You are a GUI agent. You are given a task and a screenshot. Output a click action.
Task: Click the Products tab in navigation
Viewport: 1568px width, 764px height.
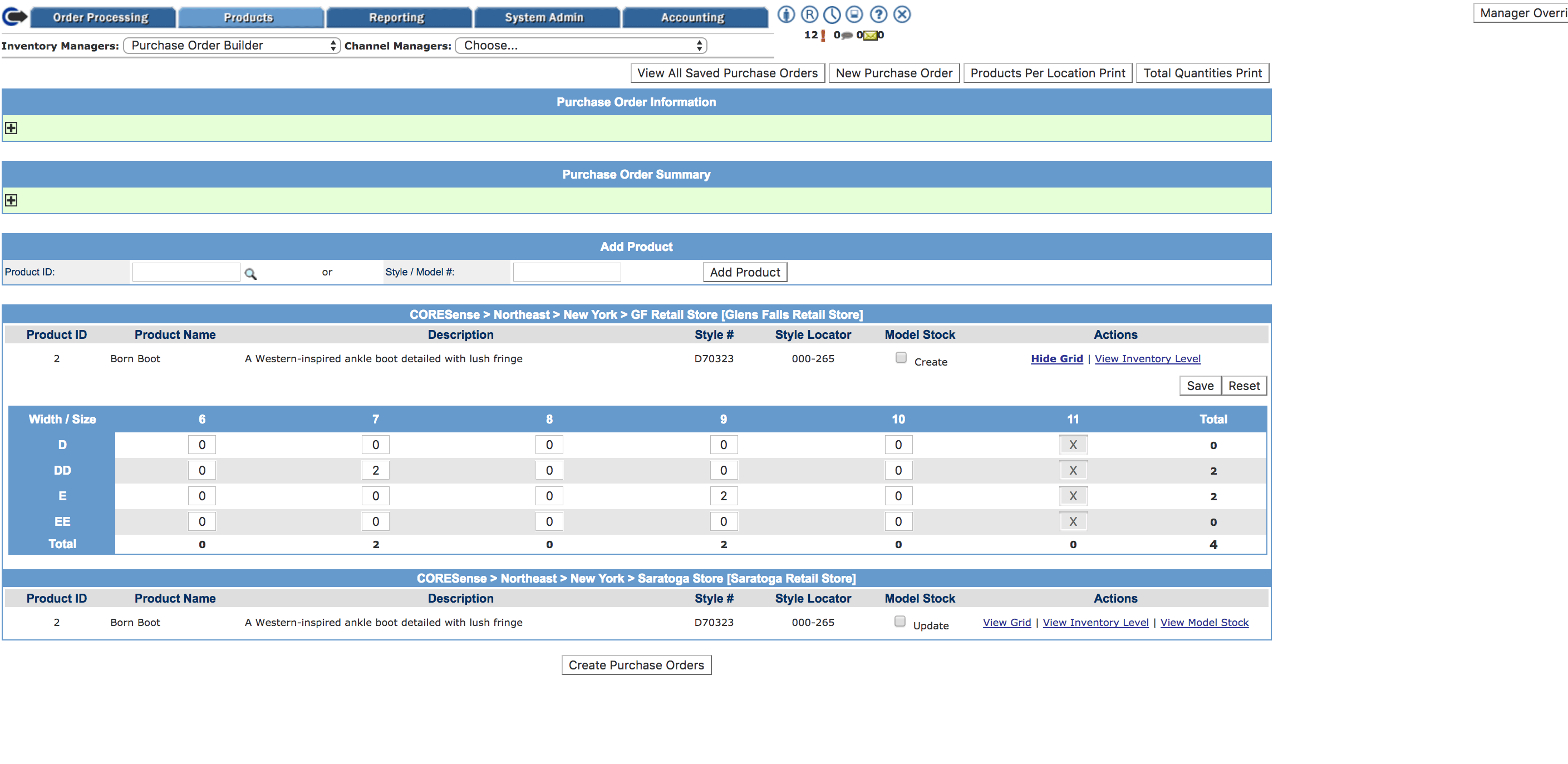point(248,16)
